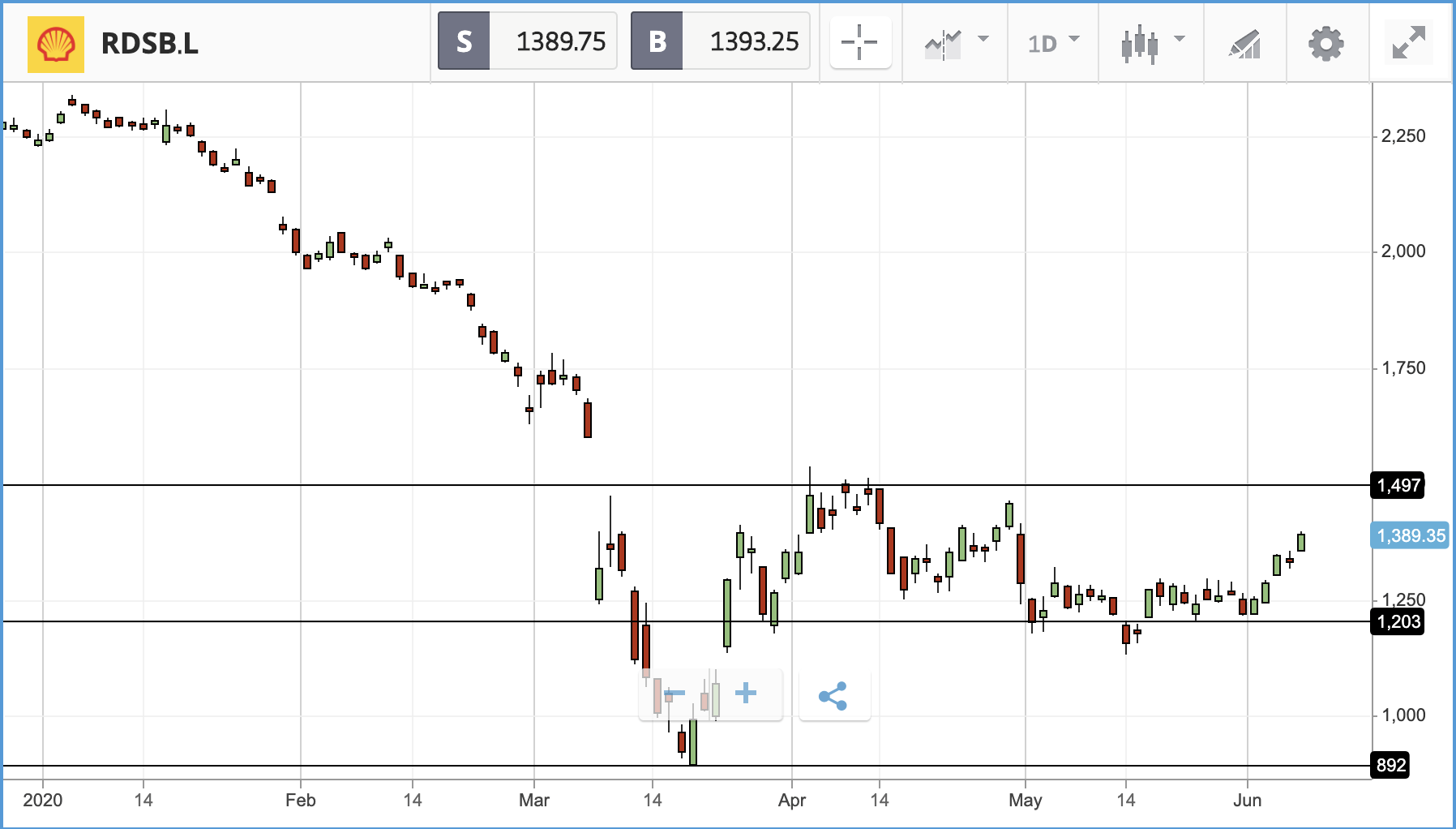Image resolution: width=1456 pixels, height=829 pixels.
Task: Click the May date axis label
Action: click(1025, 801)
